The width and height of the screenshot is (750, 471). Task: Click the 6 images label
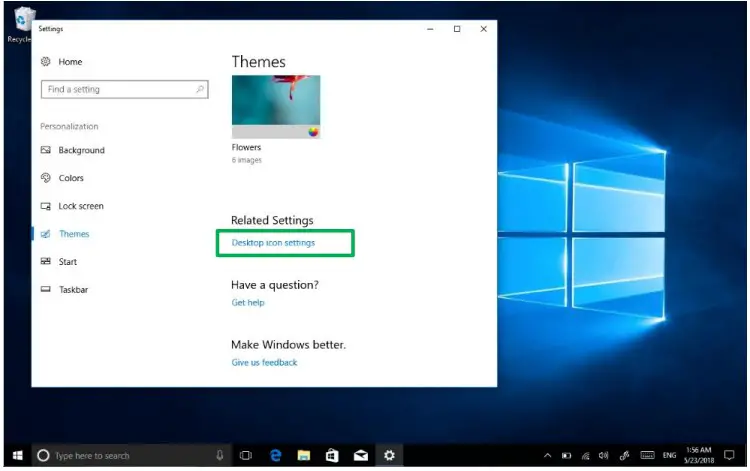click(247, 160)
